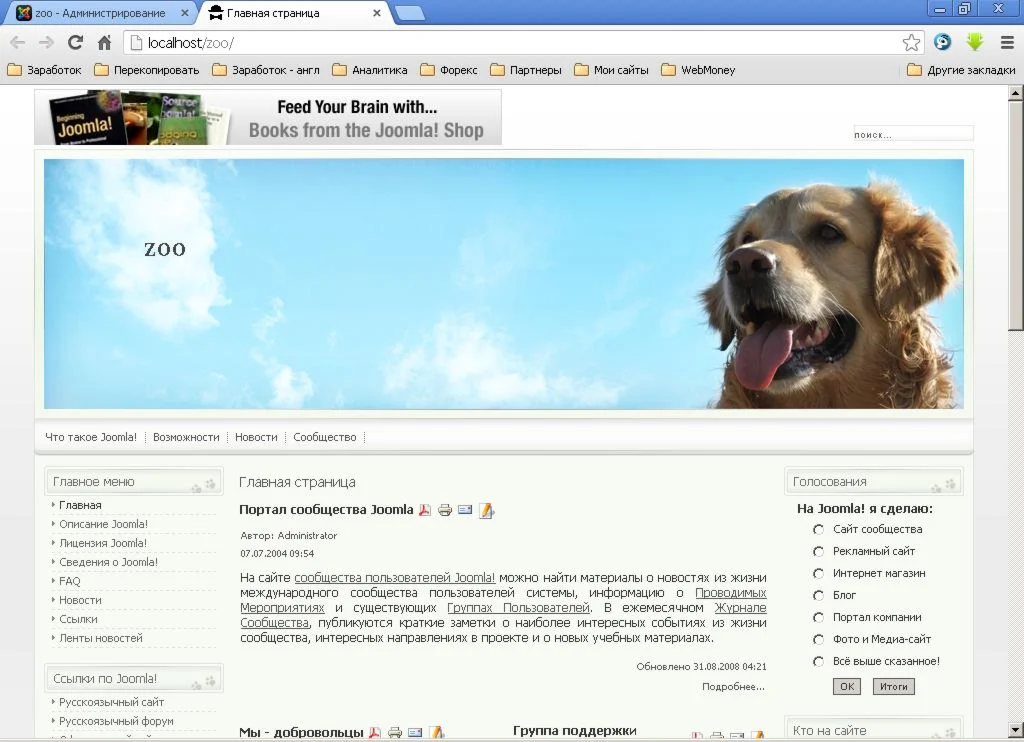Switch to the zoo - Администрирование tab
Image resolution: width=1024 pixels, height=742 pixels.
(98, 13)
